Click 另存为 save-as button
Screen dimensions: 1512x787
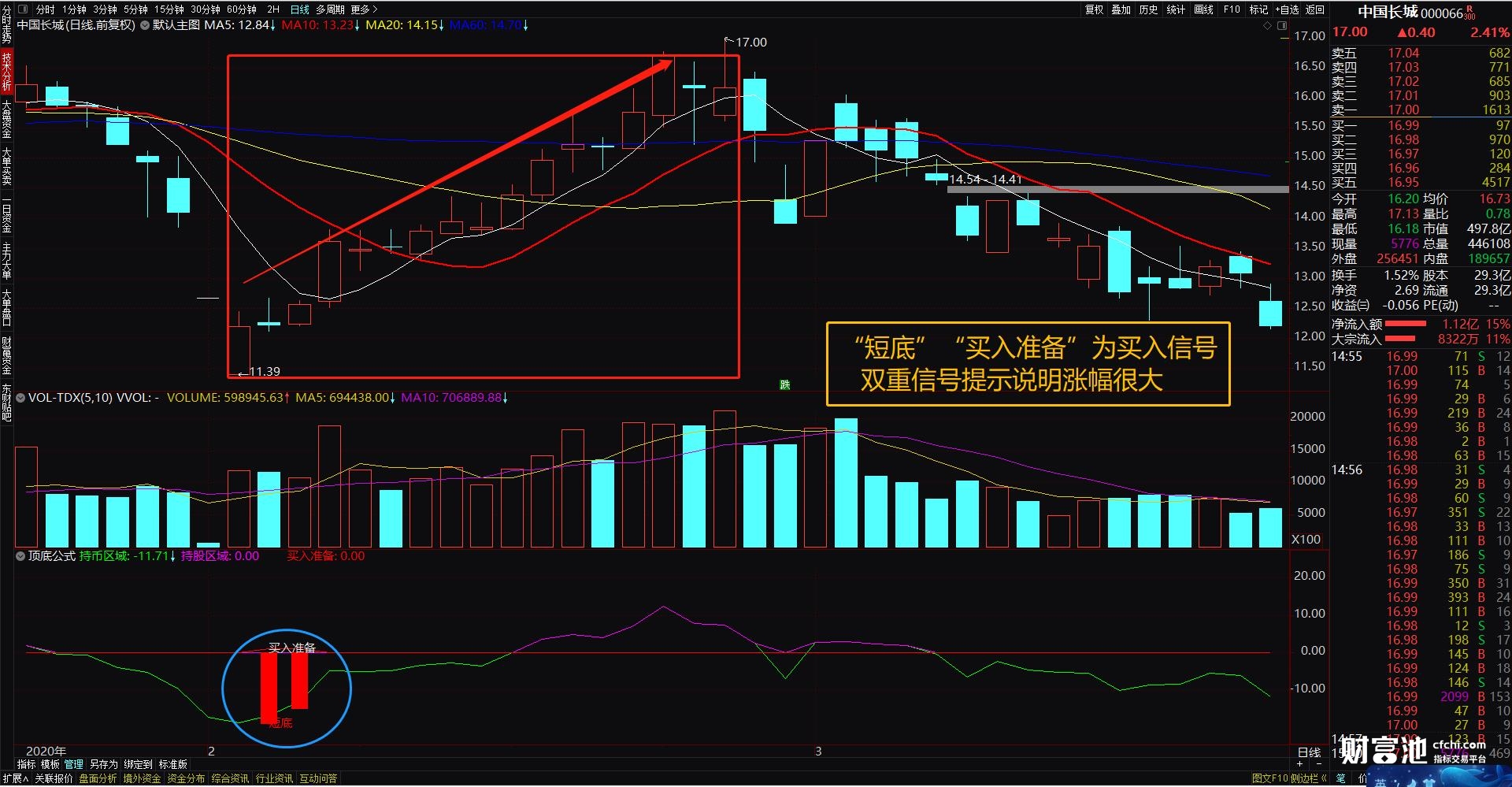point(103,764)
